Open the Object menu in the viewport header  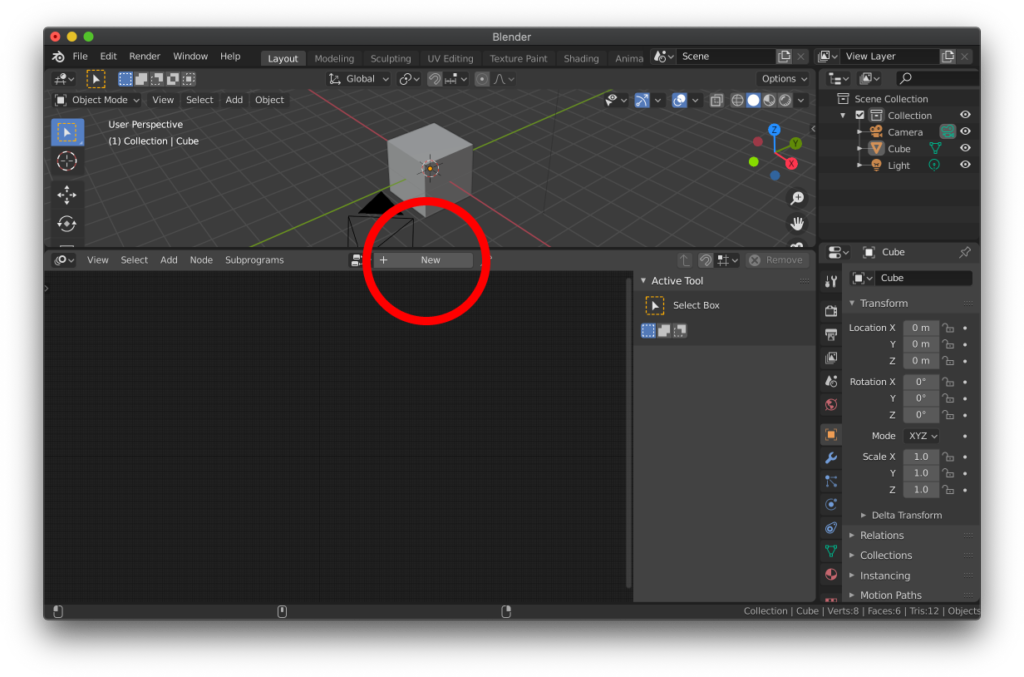[x=269, y=100]
